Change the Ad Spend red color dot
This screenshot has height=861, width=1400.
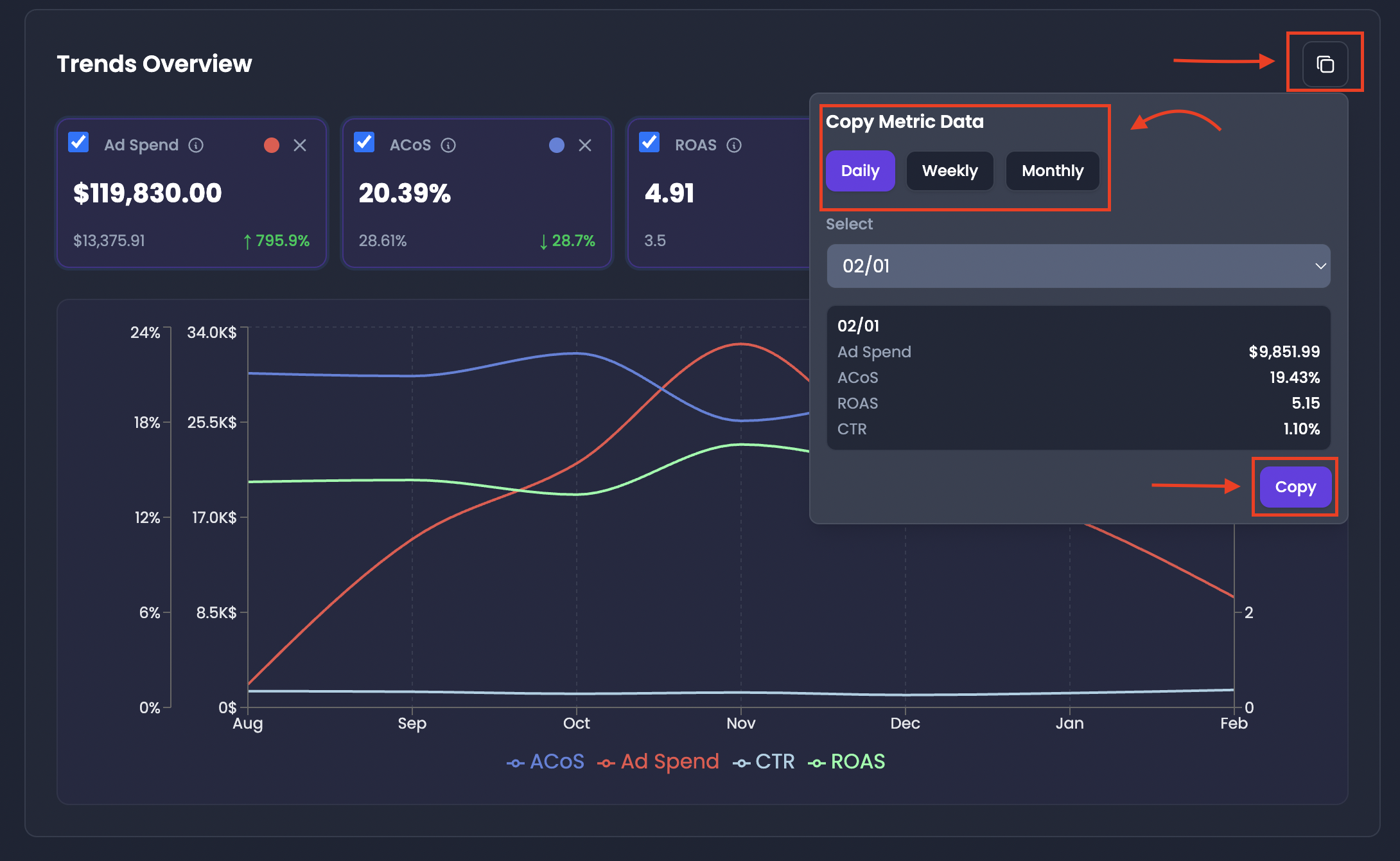click(272, 145)
